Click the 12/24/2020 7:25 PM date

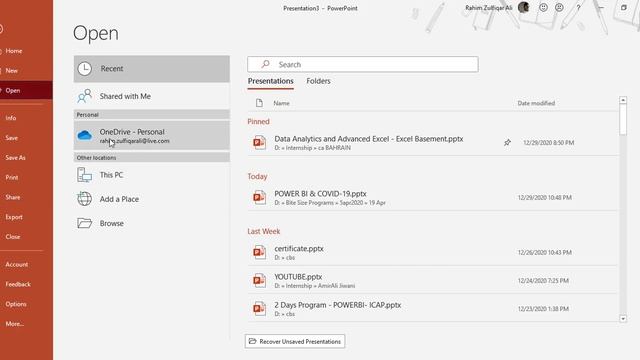pyautogui.click(x=543, y=281)
